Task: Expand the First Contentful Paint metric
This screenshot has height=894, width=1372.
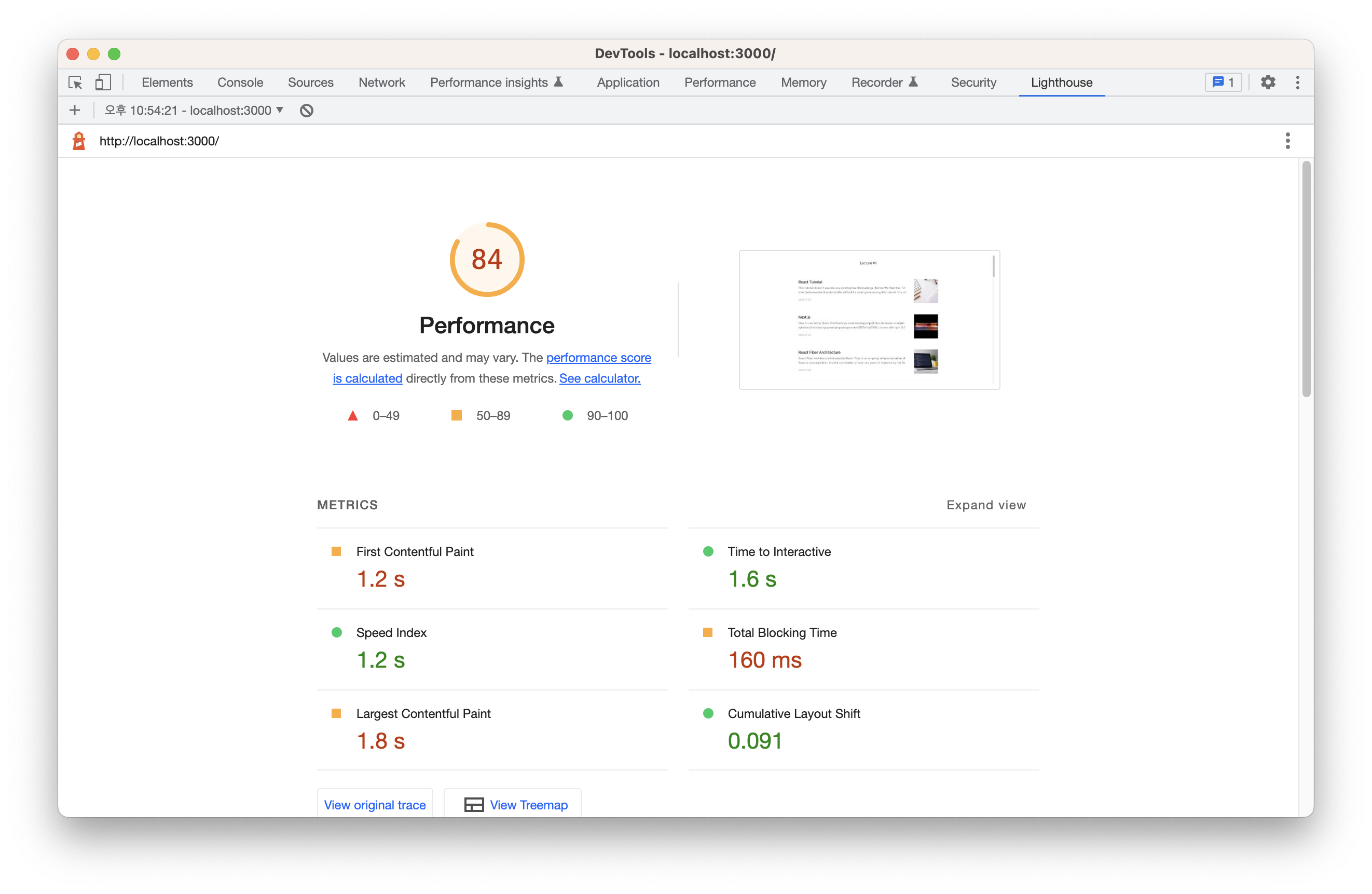Action: (415, 551)
